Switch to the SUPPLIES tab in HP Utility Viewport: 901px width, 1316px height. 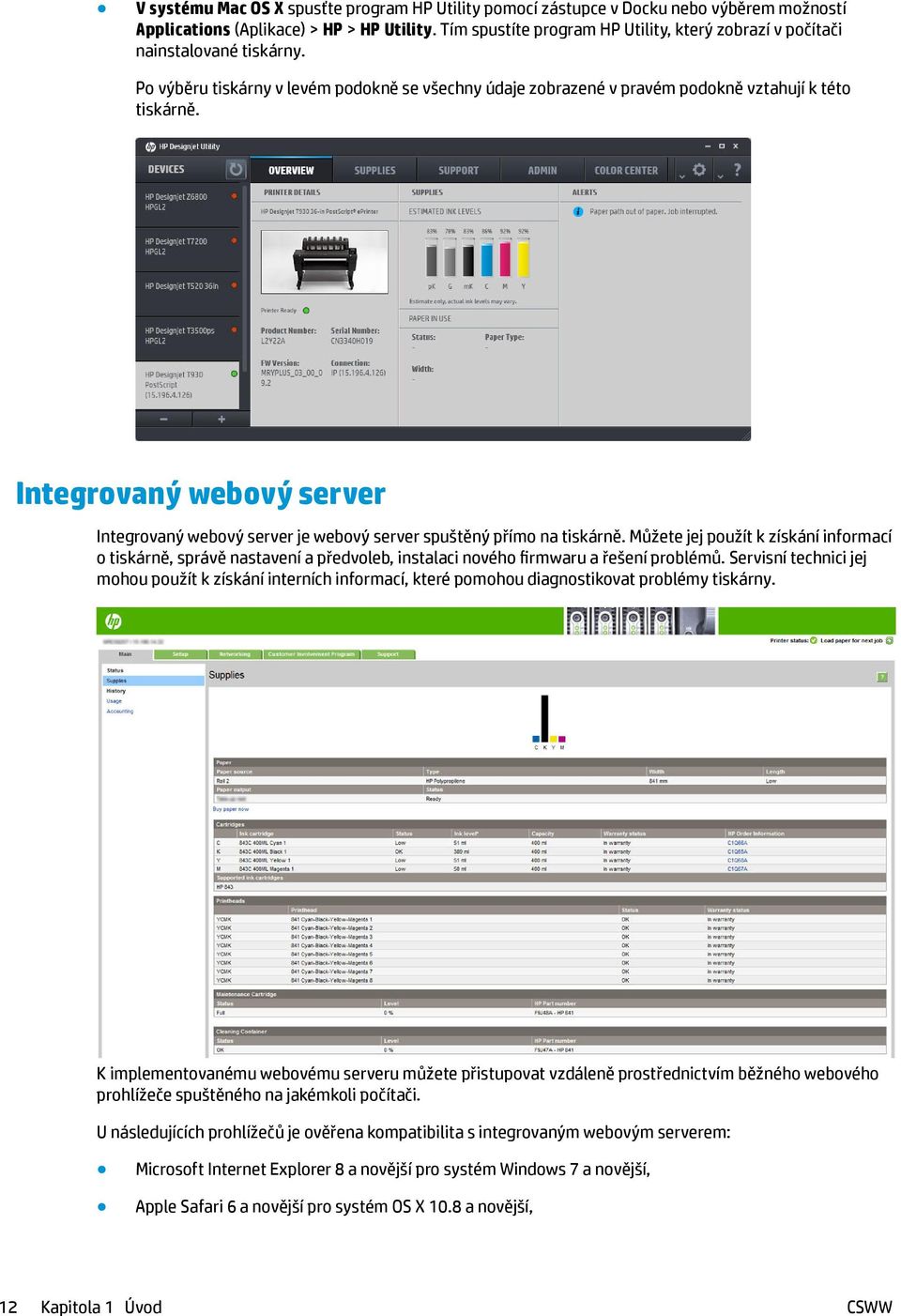(374, 171)
